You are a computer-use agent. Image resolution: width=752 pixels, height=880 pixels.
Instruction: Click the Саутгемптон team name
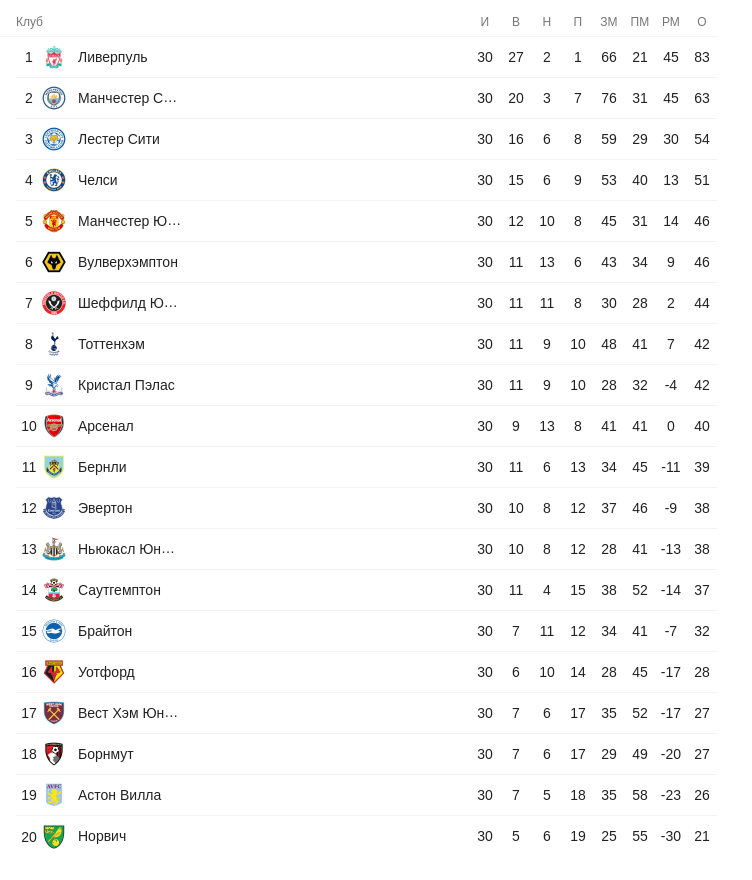pyautogui.click(x=119, y=590)
